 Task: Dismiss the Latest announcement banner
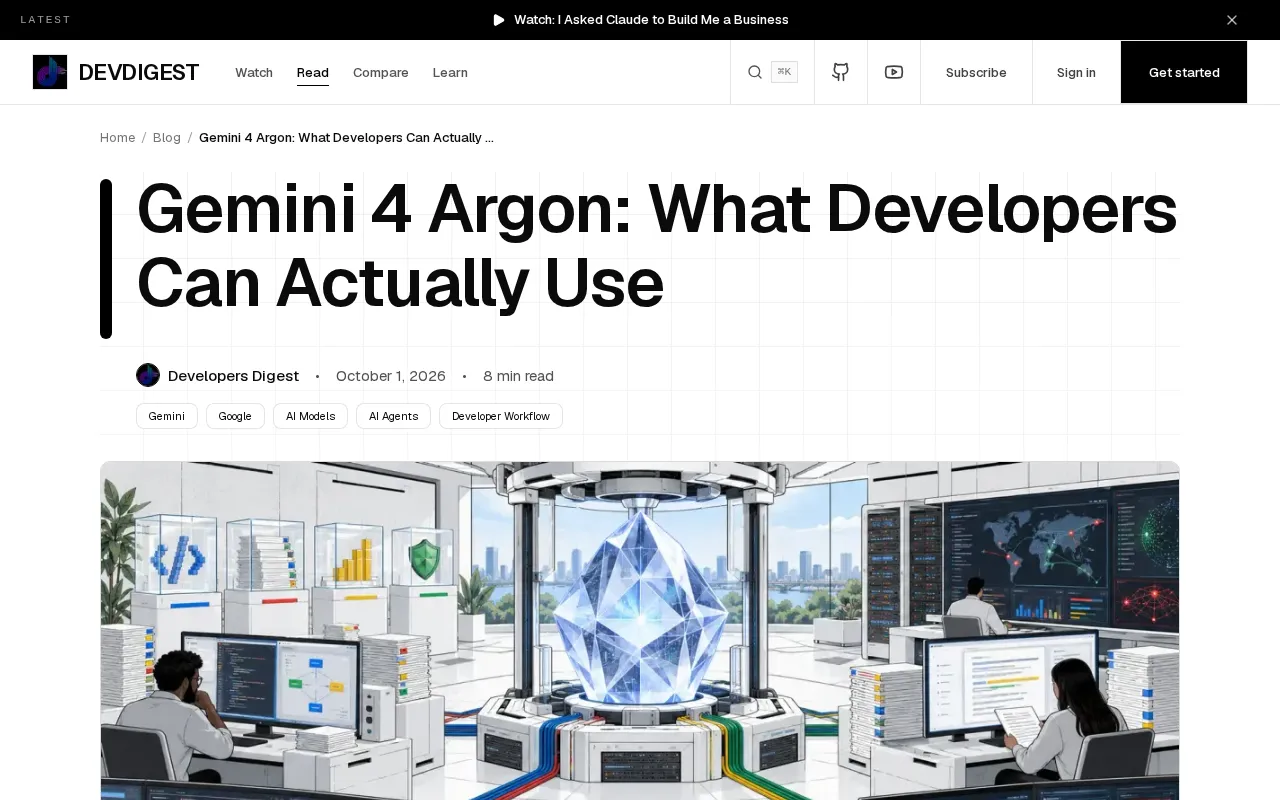tap(1232, 20)
